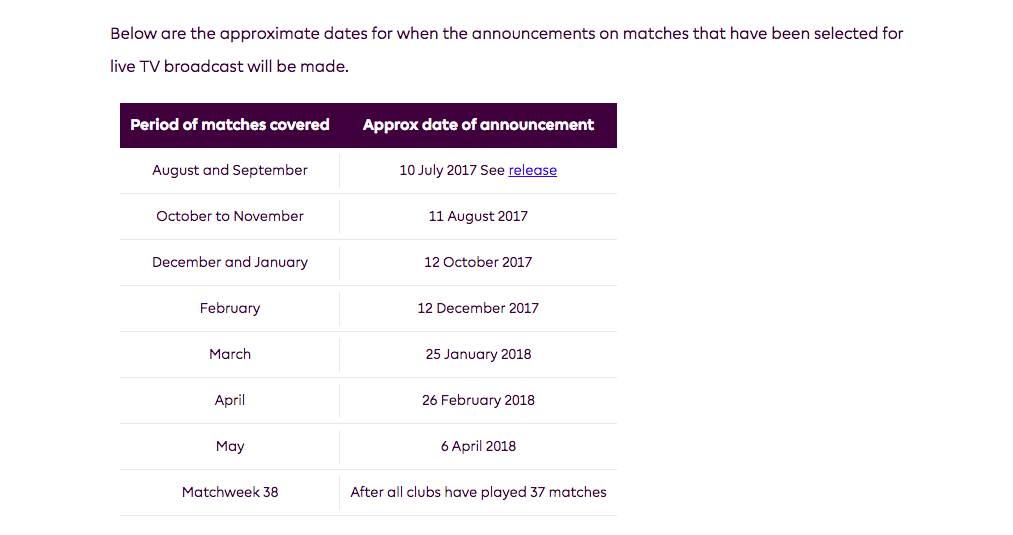The height and width of the screenshot is (535, 1013).
Task: Click the 'Approx date of announcement' header
Action: coord(478,125)
